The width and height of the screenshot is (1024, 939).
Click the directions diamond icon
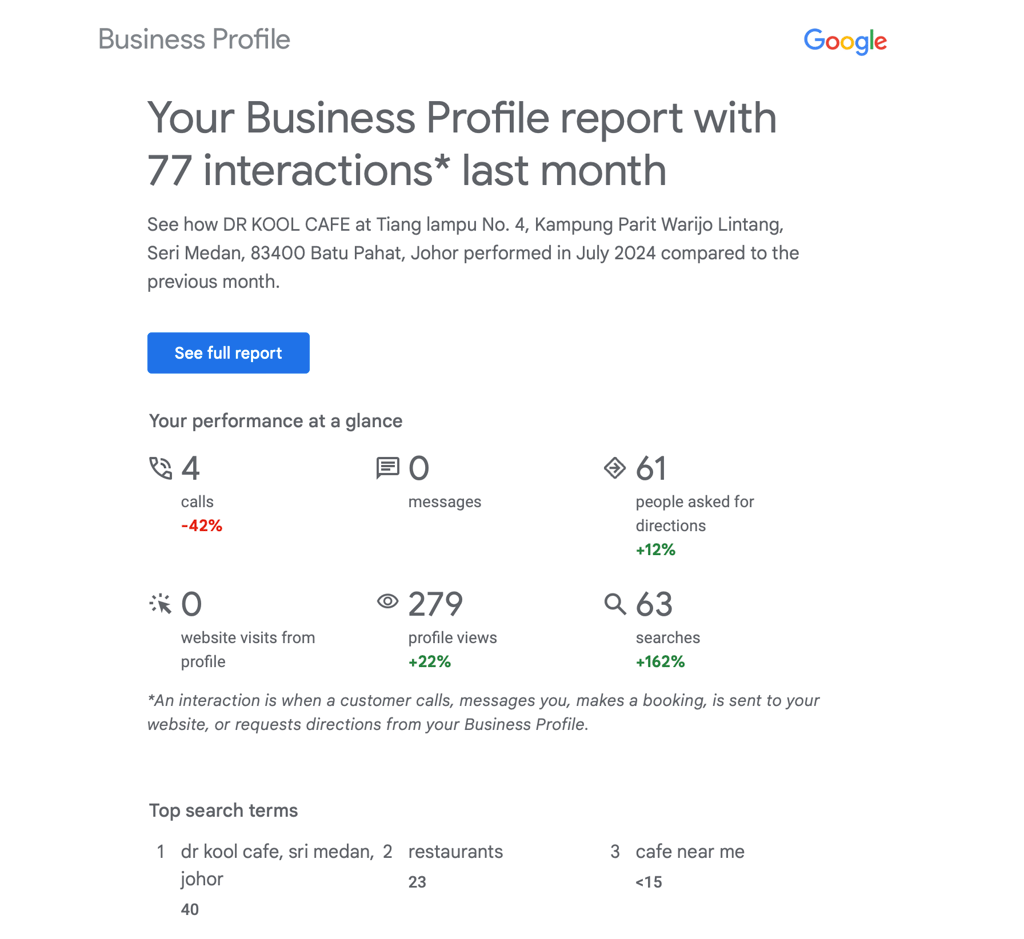pyautogui.click(x=615, y=467)
